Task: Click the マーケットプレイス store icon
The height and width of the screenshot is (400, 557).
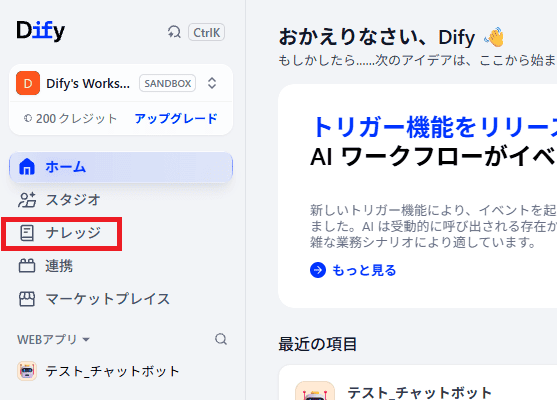Action: [x=27, y=299]
